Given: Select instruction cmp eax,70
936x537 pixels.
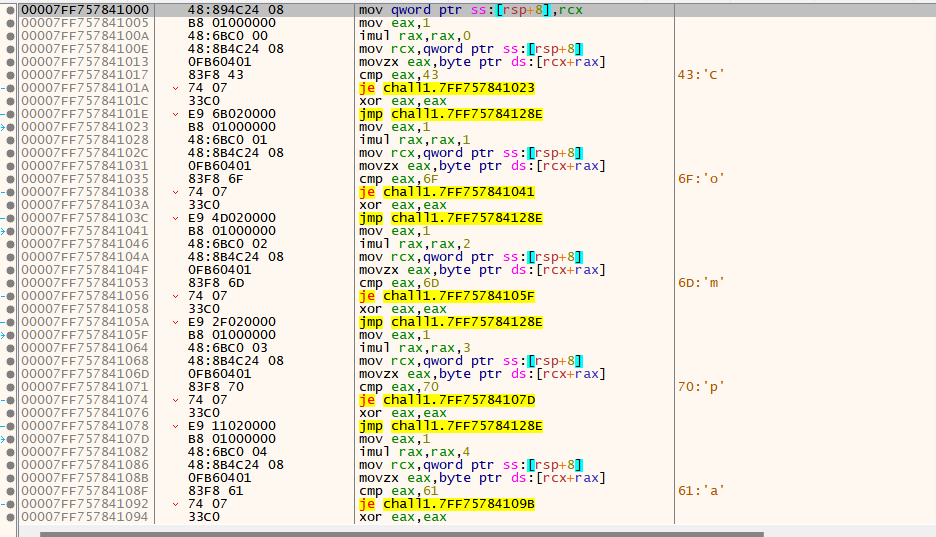Looking at the screenshot, I should pos(399,387).
